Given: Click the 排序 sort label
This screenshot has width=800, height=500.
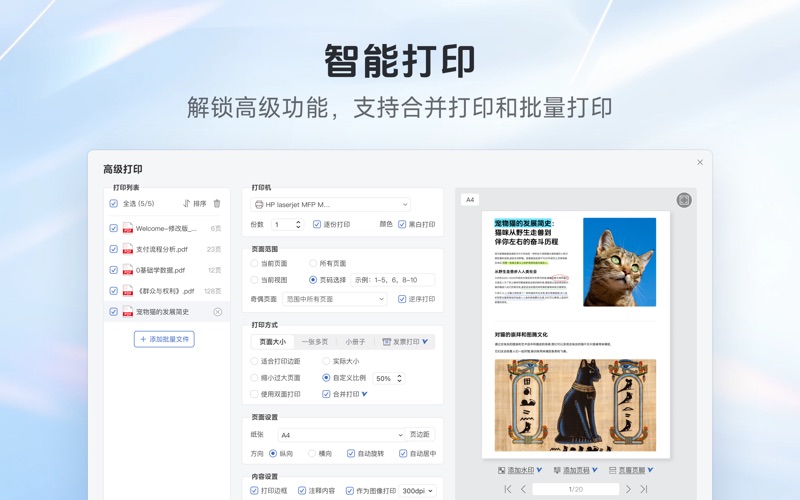Looking at the screenshot, I should 199,204.
